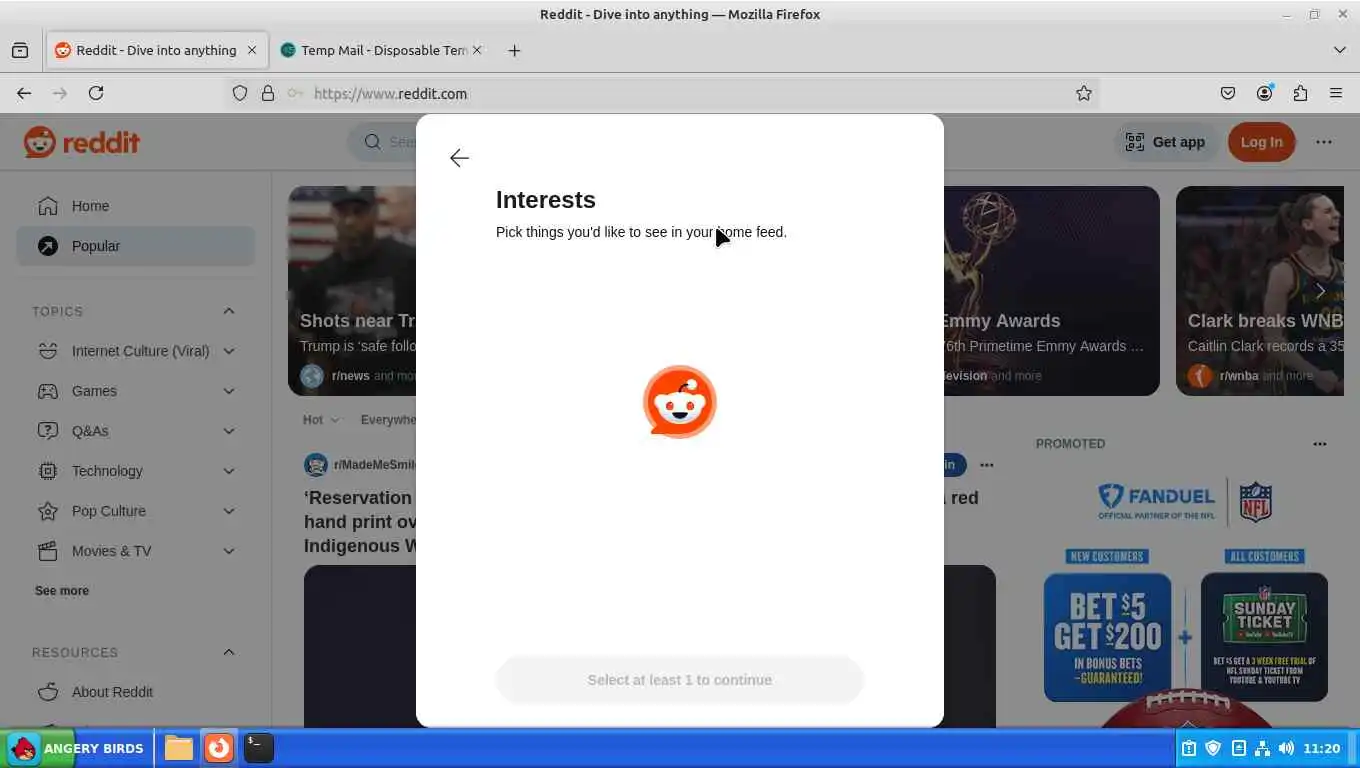This screenshot has width=1360, height=768.
Task: Open the Hot sort dropdown
Action: pyautogui.click(x=321, y=420)
